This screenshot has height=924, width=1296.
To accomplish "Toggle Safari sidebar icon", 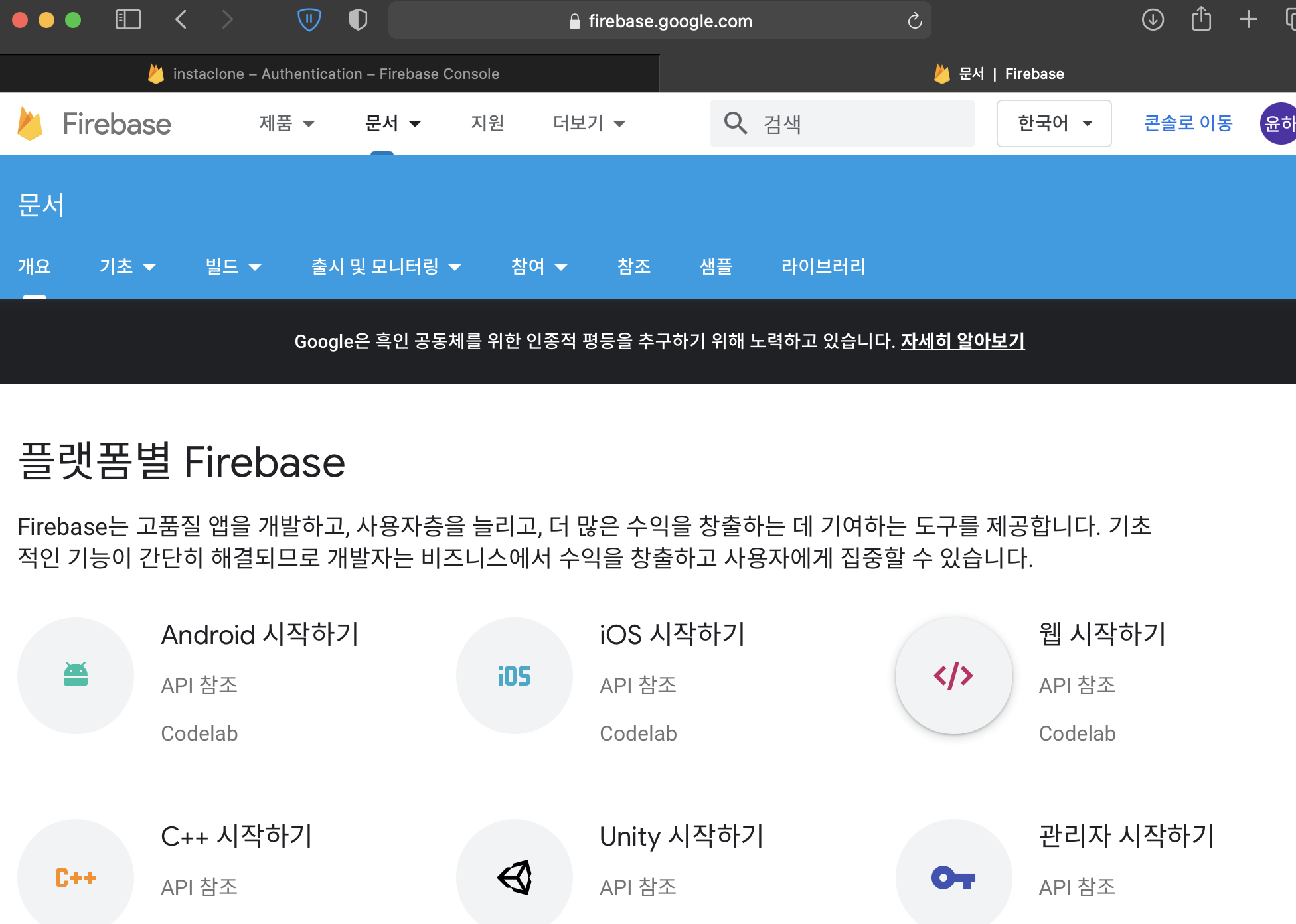I will click(x=128, y=20).
